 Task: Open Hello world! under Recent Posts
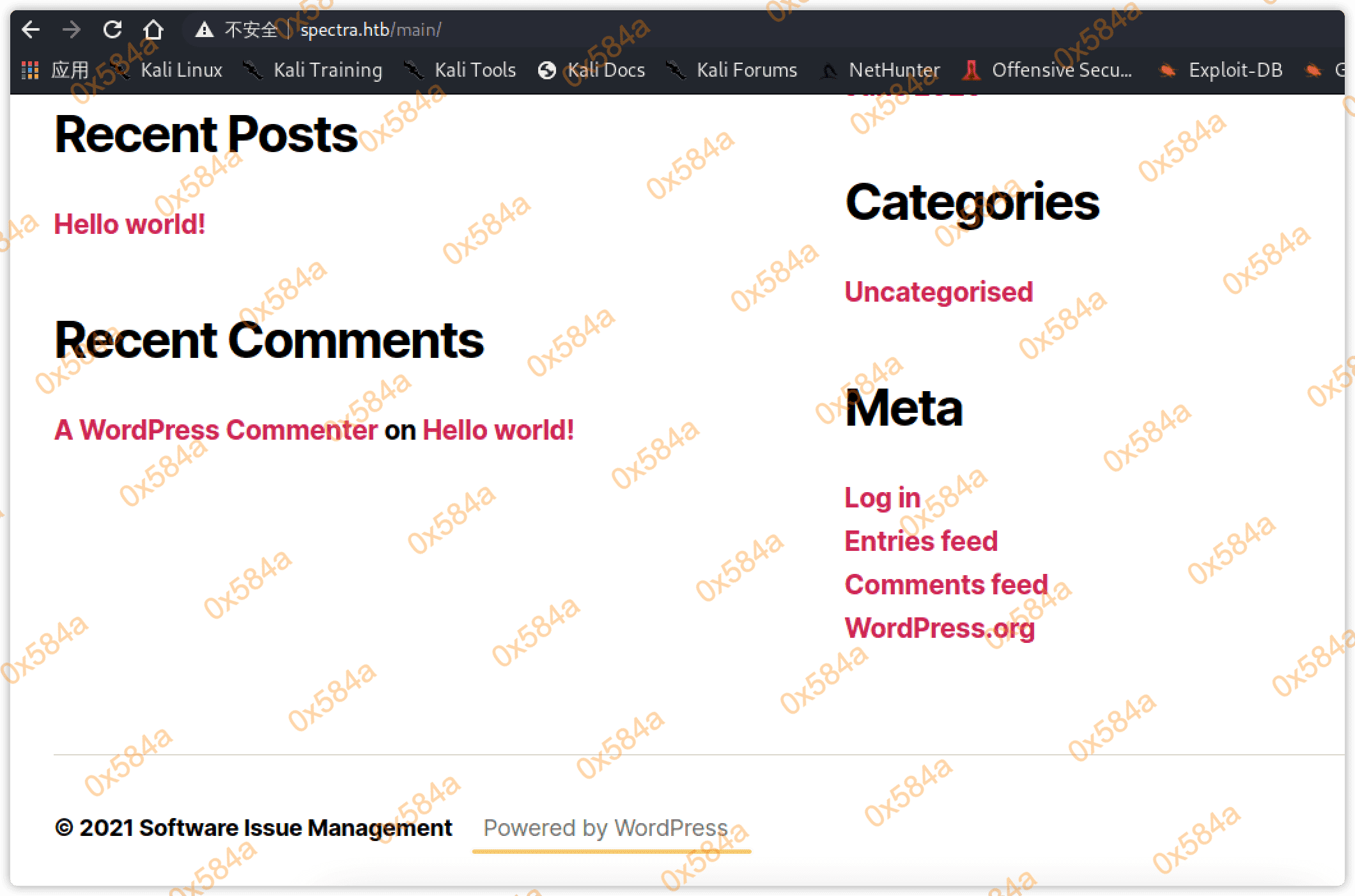point(130,224)
